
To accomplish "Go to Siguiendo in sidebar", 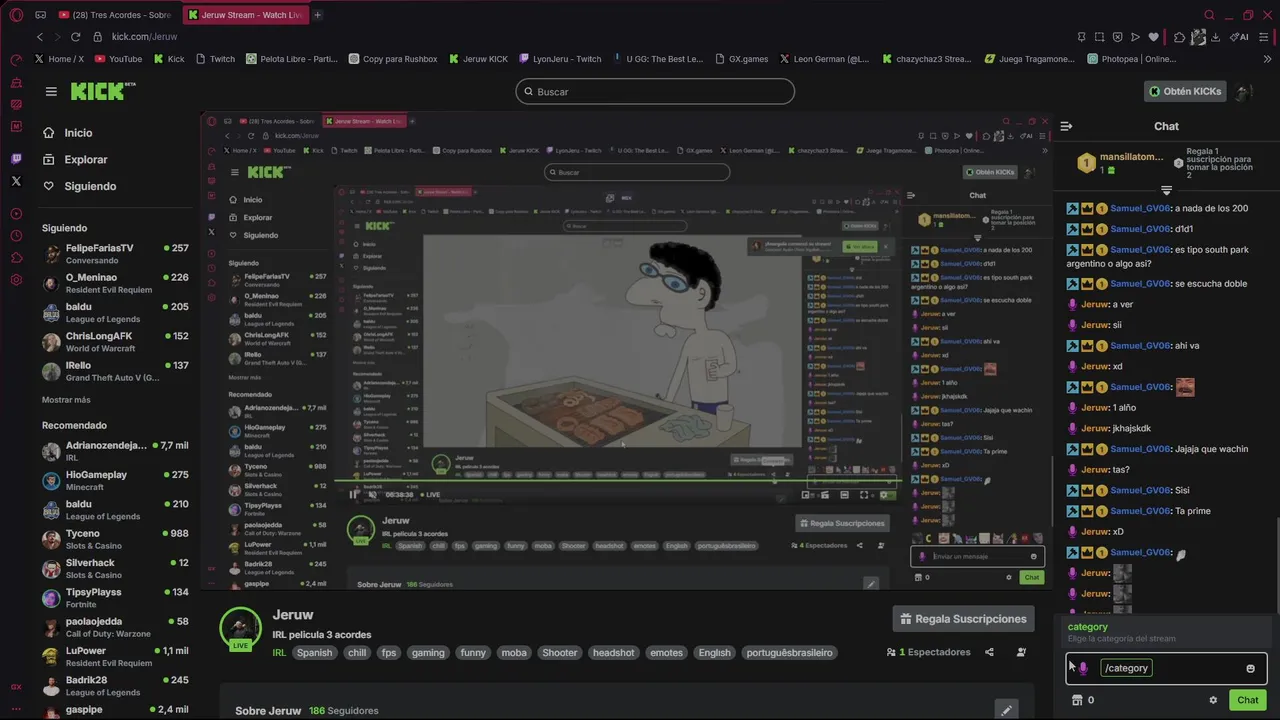I will click(90, 186).
